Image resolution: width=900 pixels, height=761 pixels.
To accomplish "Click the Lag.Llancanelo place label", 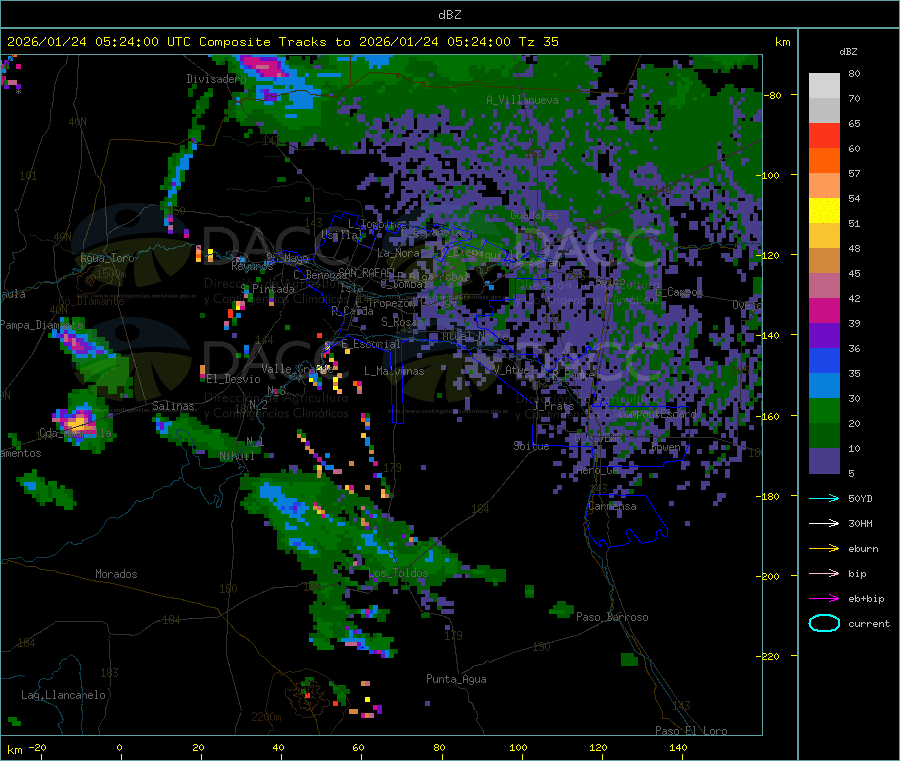I will pos(64,695).
